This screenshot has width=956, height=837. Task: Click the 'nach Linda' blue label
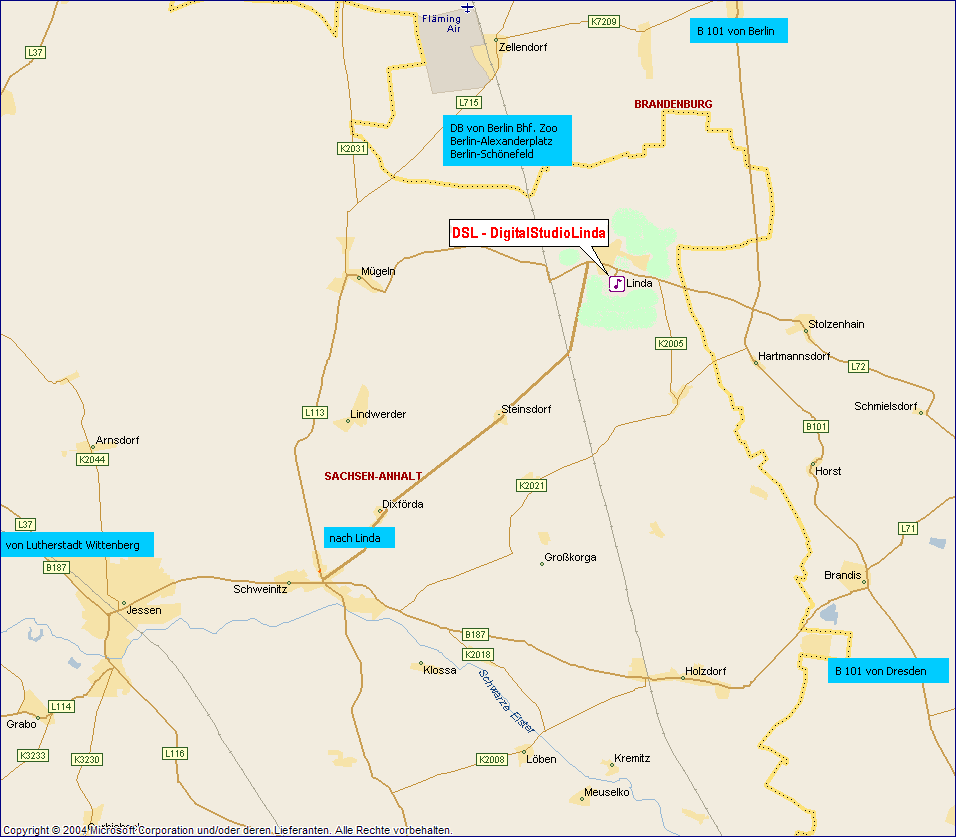pyautogui.click(x=359, y=538)
